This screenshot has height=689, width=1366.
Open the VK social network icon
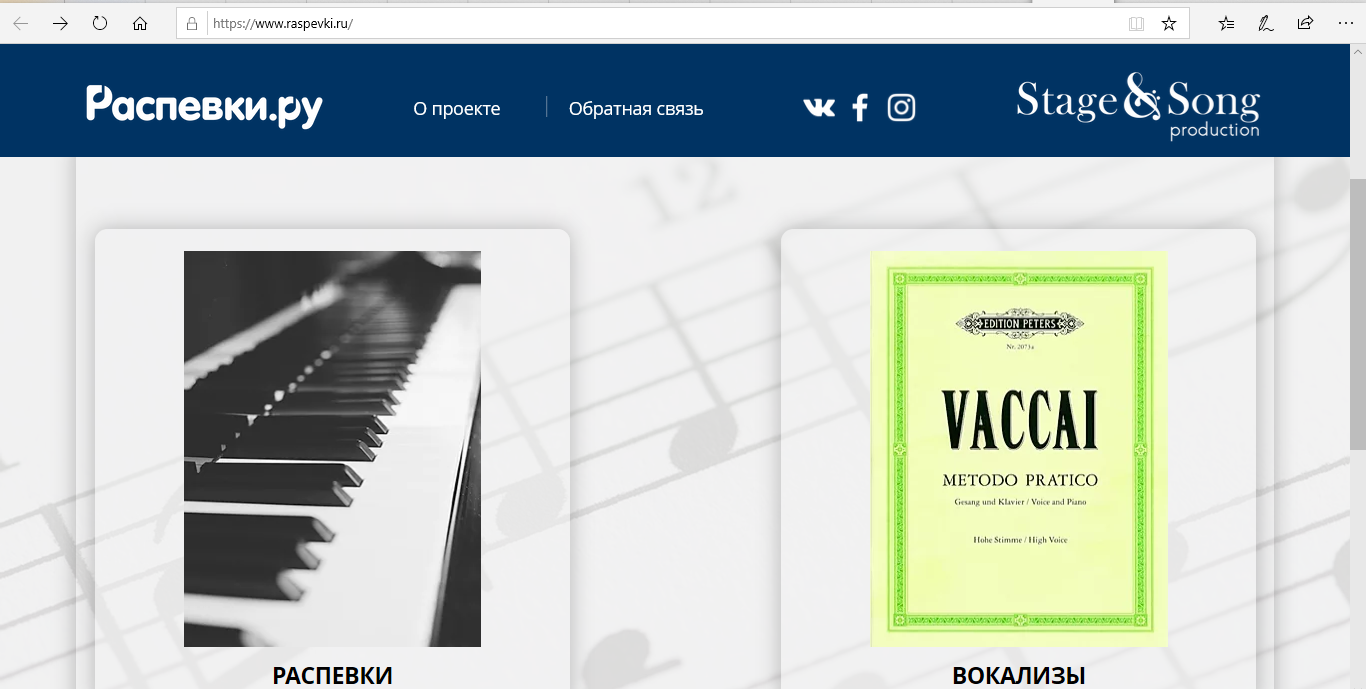click(819, 108)
